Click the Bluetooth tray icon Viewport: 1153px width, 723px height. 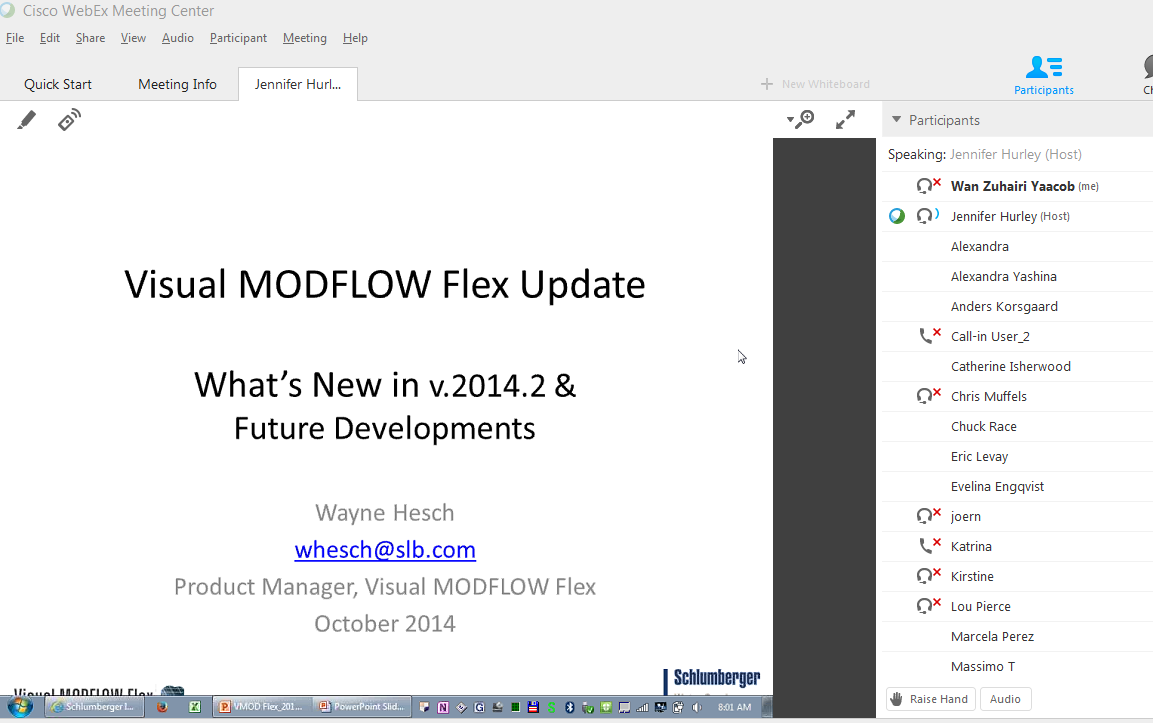(569, 708)
